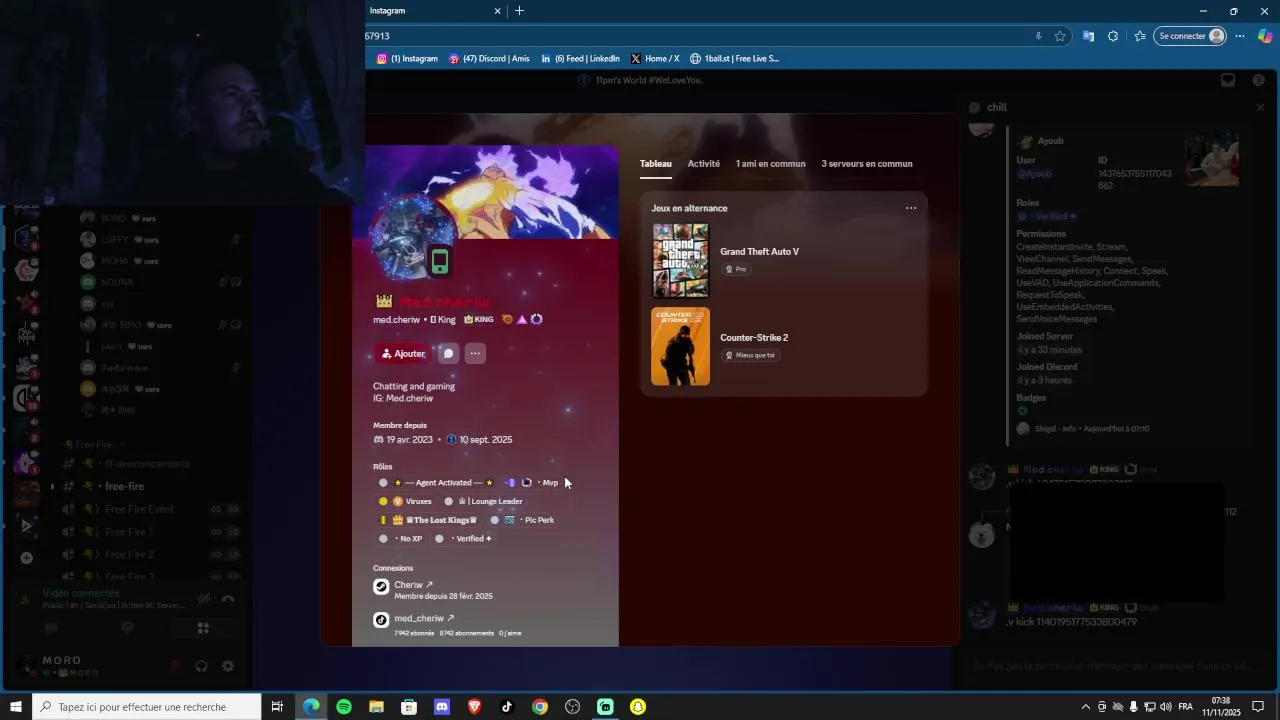Select the Pro tag under GTA V
The width and height of the screenshot is (1280, 720).
coord(736,269)
